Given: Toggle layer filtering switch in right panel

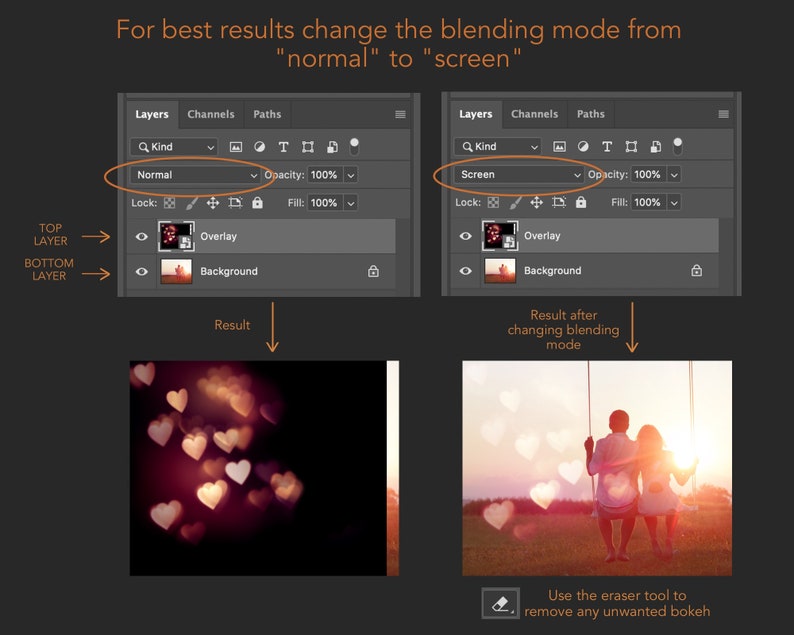Looking at the screenshot, I should 678,146.
